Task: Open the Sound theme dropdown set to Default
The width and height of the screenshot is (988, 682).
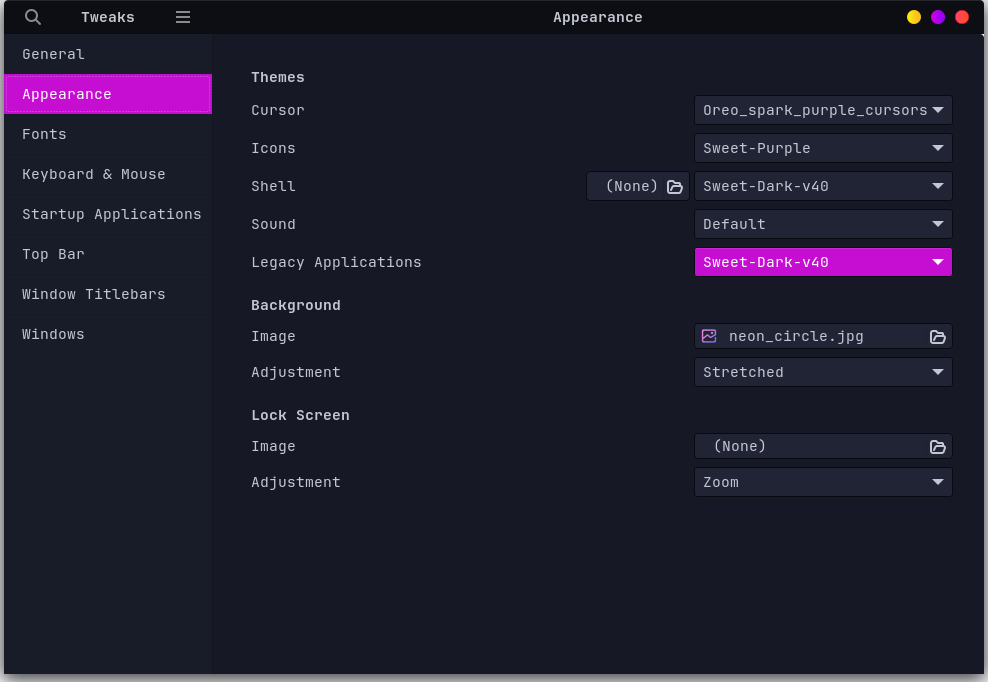Action: coord(822,224)
